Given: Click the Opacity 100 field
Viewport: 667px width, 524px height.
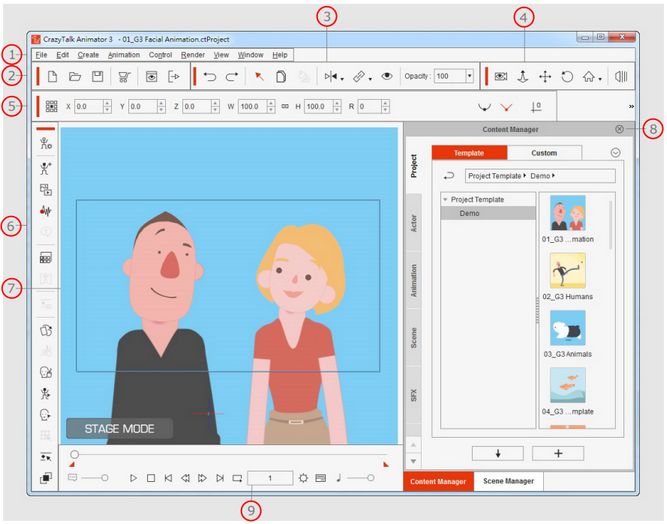Looking at the screenshot, I should [450, 76].
